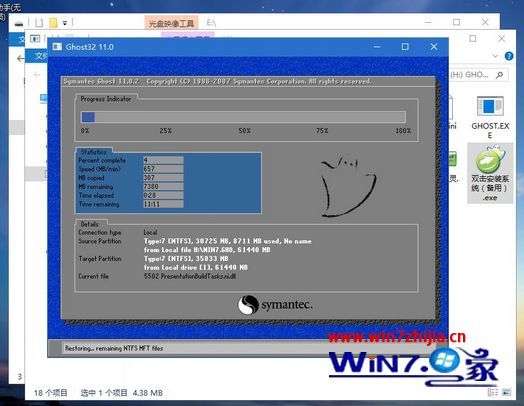The width and height of the screenshot is (524, 406).
Task: Switch to large icons view in status bar
Action: 507,392
